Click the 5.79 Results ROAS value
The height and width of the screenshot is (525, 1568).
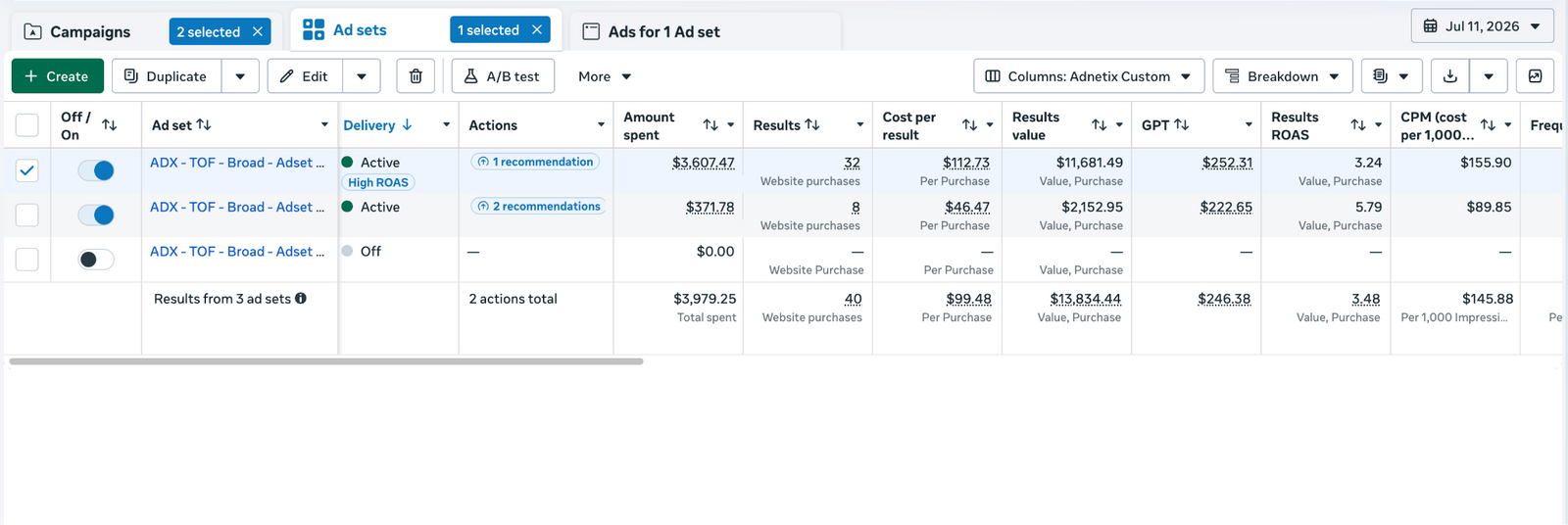tap(1368, 208)
